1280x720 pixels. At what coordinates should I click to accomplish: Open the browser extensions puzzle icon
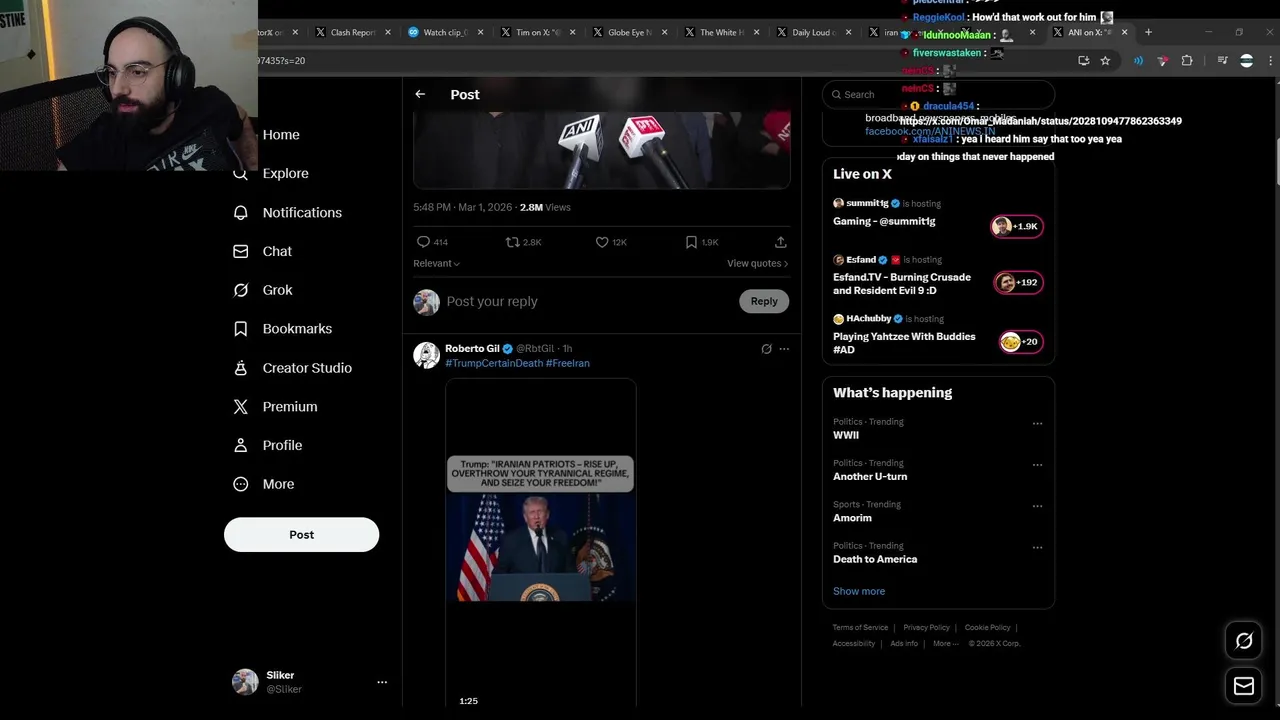pyautogui.click(x=1187, y=60)
